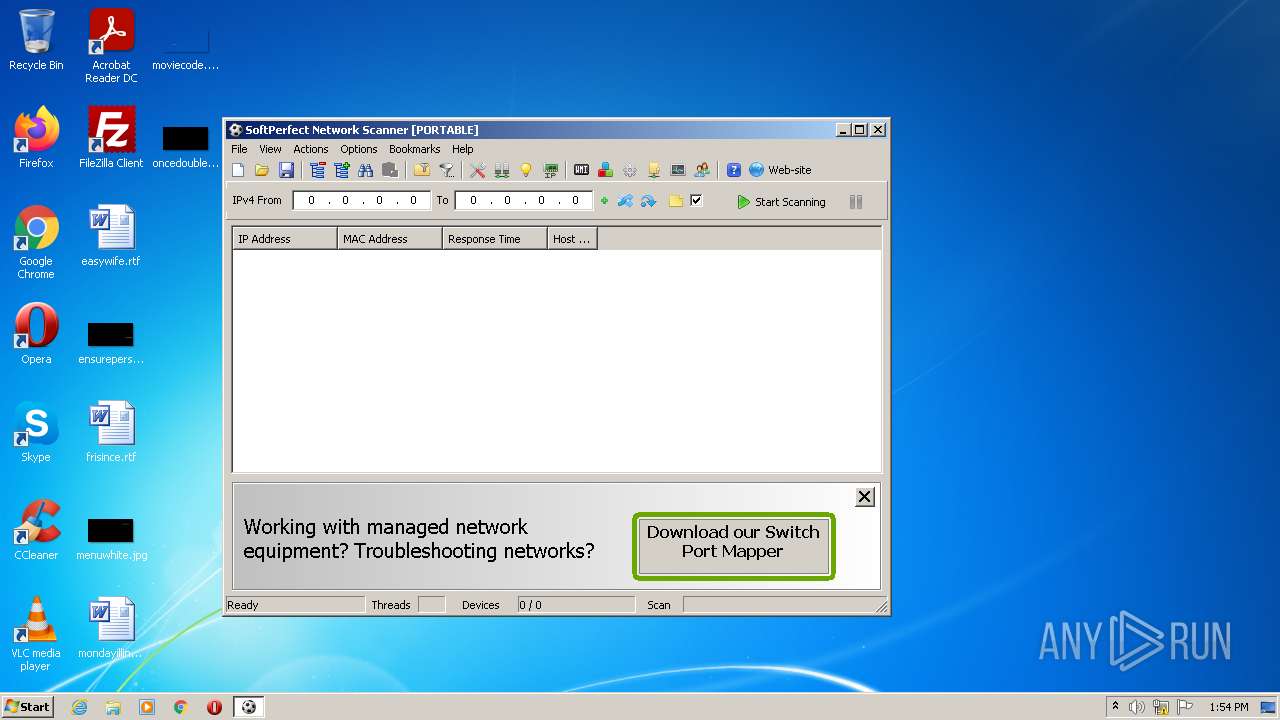Click Start Scanning button
The image size is (1280, 720).
point(781,202)
